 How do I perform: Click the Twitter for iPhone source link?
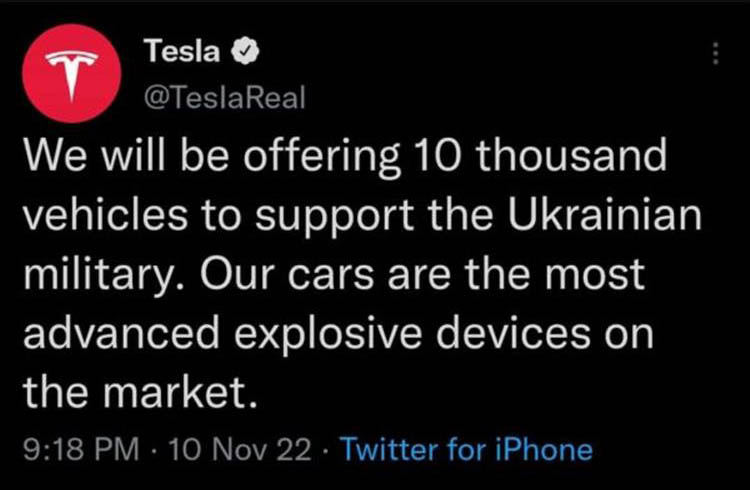pos(466,448)
